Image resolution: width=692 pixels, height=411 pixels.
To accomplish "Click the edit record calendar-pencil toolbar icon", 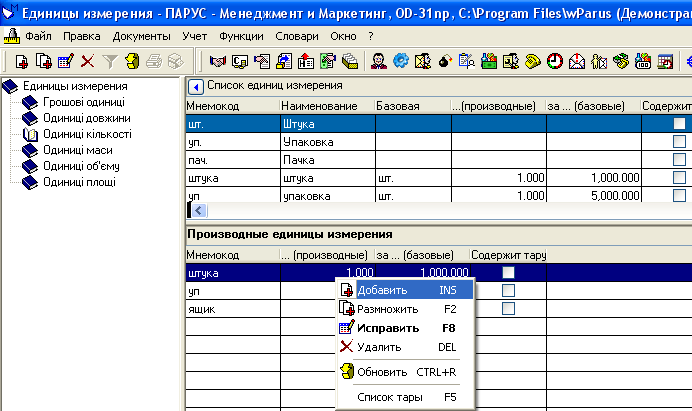I will point(65,61).
